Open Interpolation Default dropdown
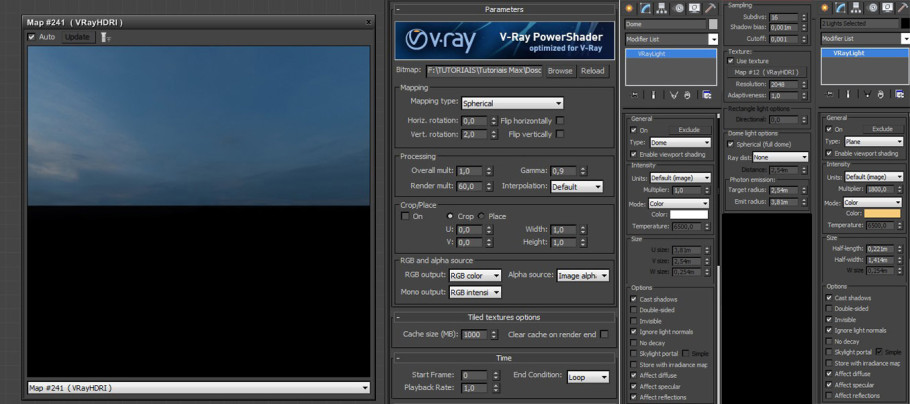The height and width of the screenshot is (404, 910). (576, 187)
